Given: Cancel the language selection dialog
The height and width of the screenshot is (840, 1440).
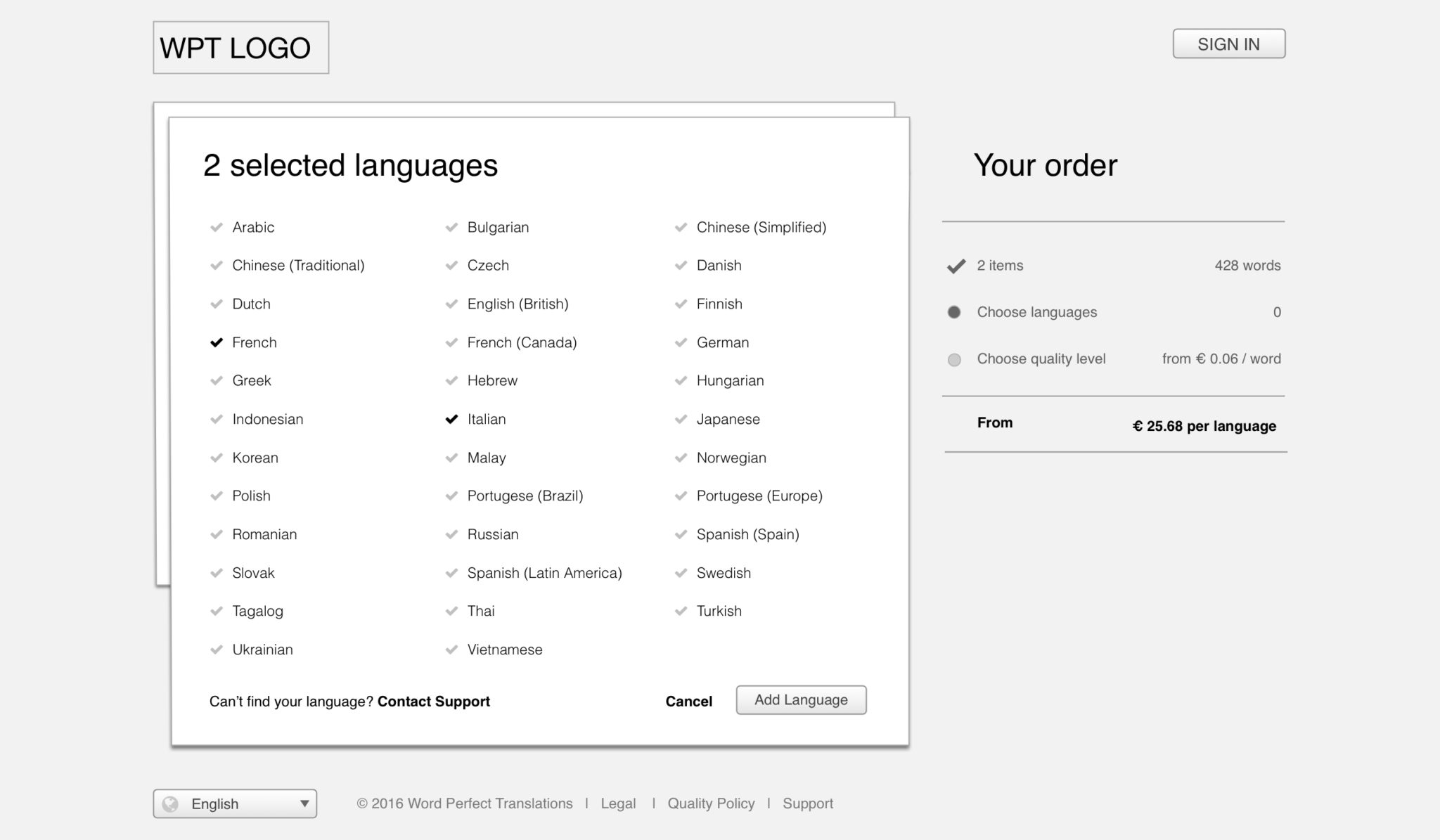Looking at the screenshot, I should (688, 702).
